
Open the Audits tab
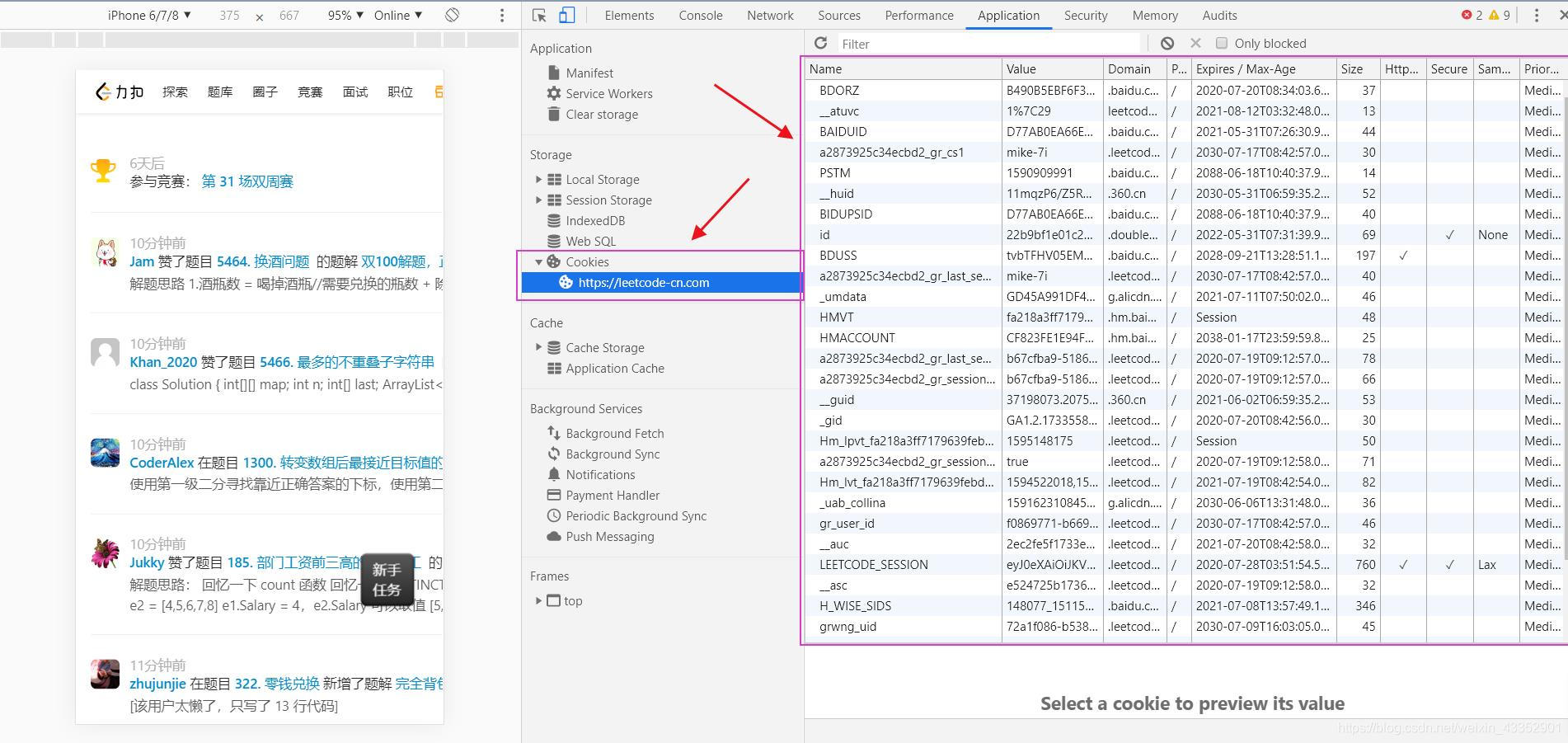click(1219, 15)
